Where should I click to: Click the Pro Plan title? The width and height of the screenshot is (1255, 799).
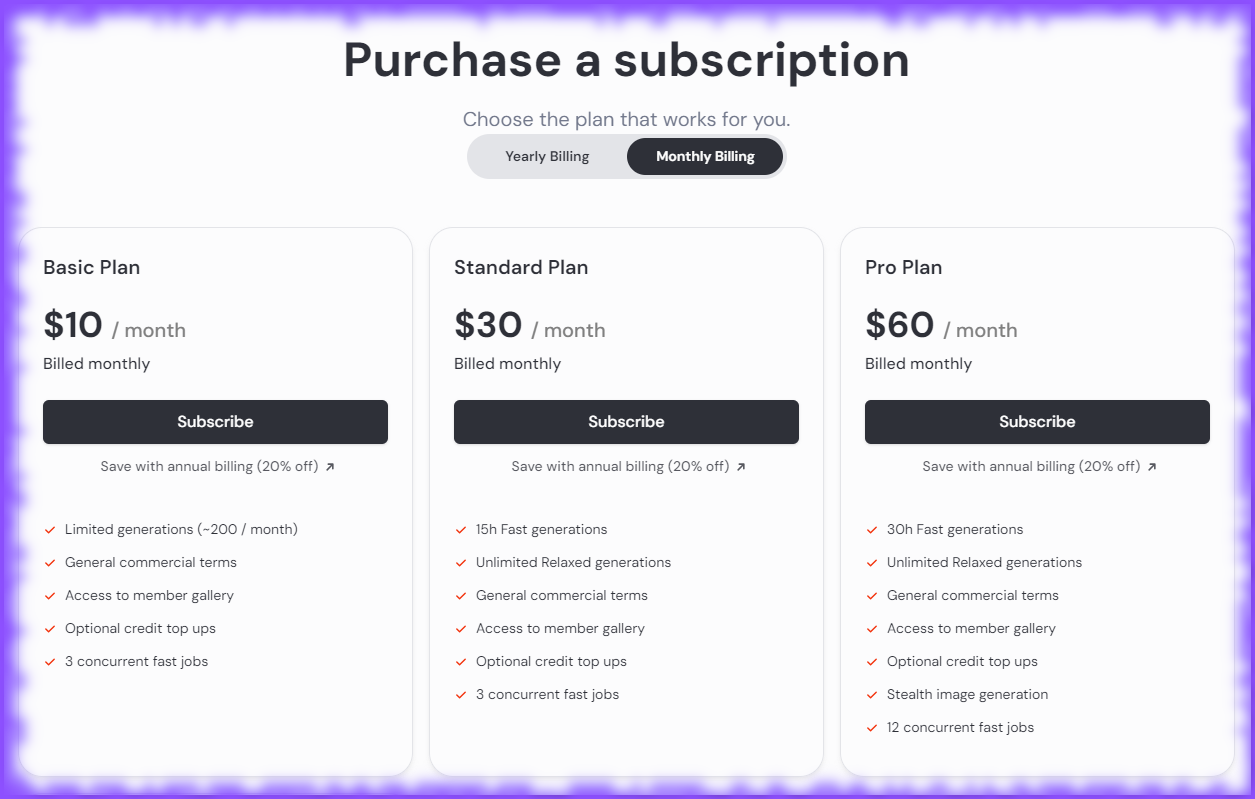pyautogui.click(x=903, y=267)
